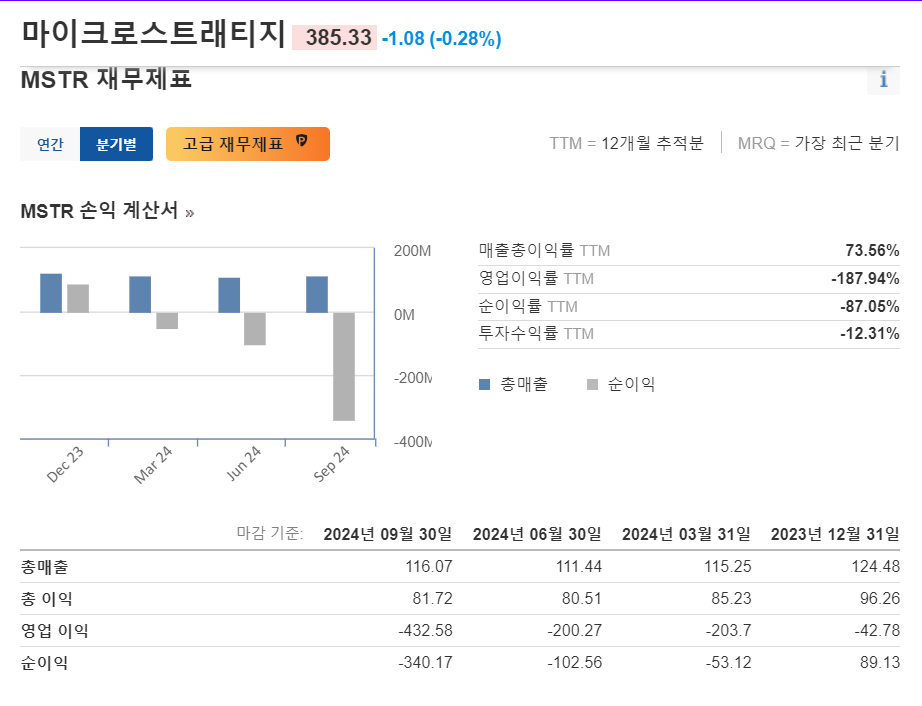Click the Mar 24 revenue bar

click(x=140, y=295)
